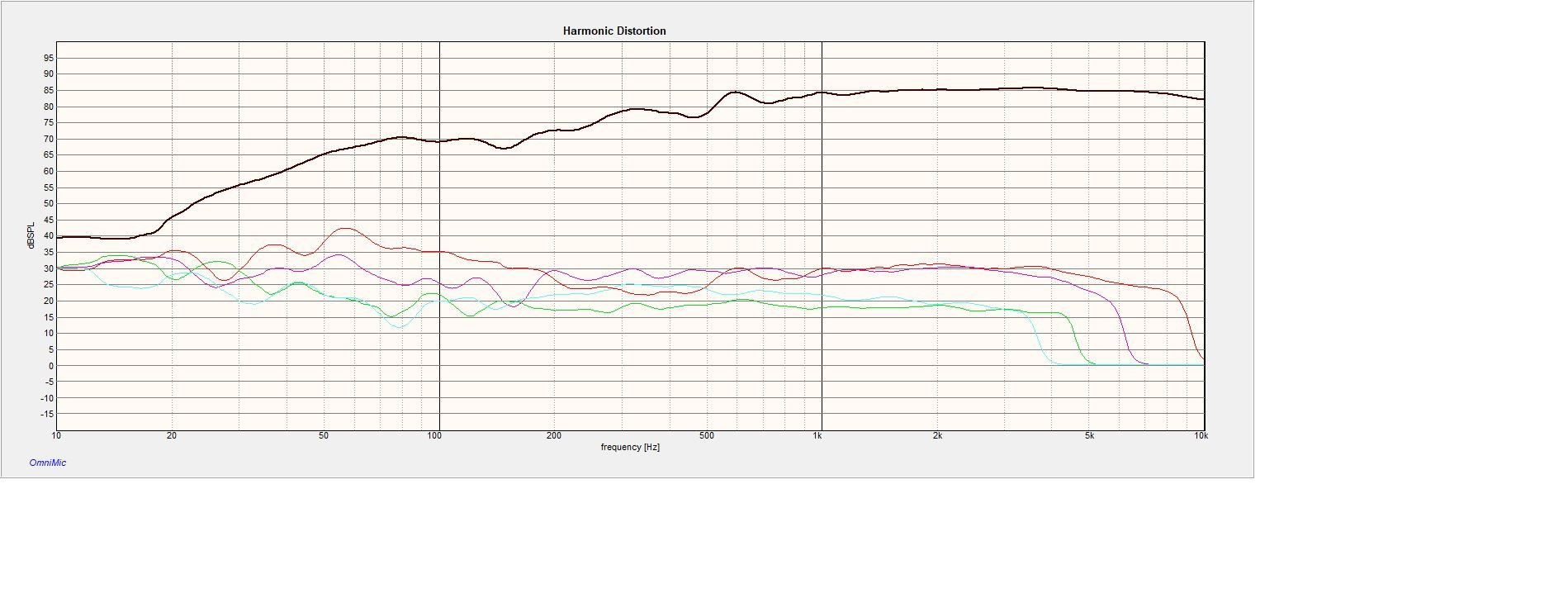1568x598 pixels.
Task: Click the "70" dB tick label
Action: click(x=49, y=139)
